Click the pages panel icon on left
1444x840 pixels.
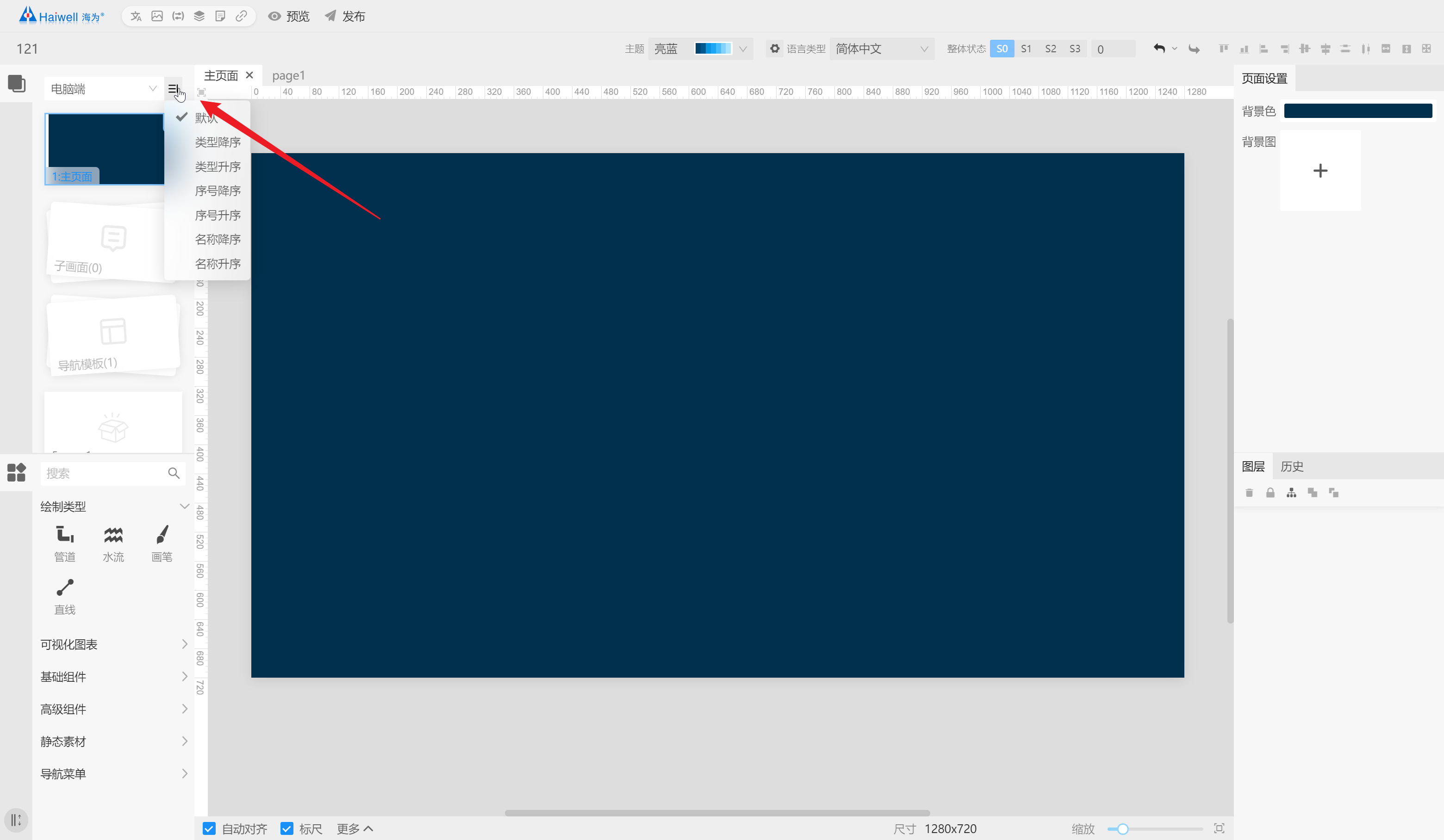click(17, 84)
